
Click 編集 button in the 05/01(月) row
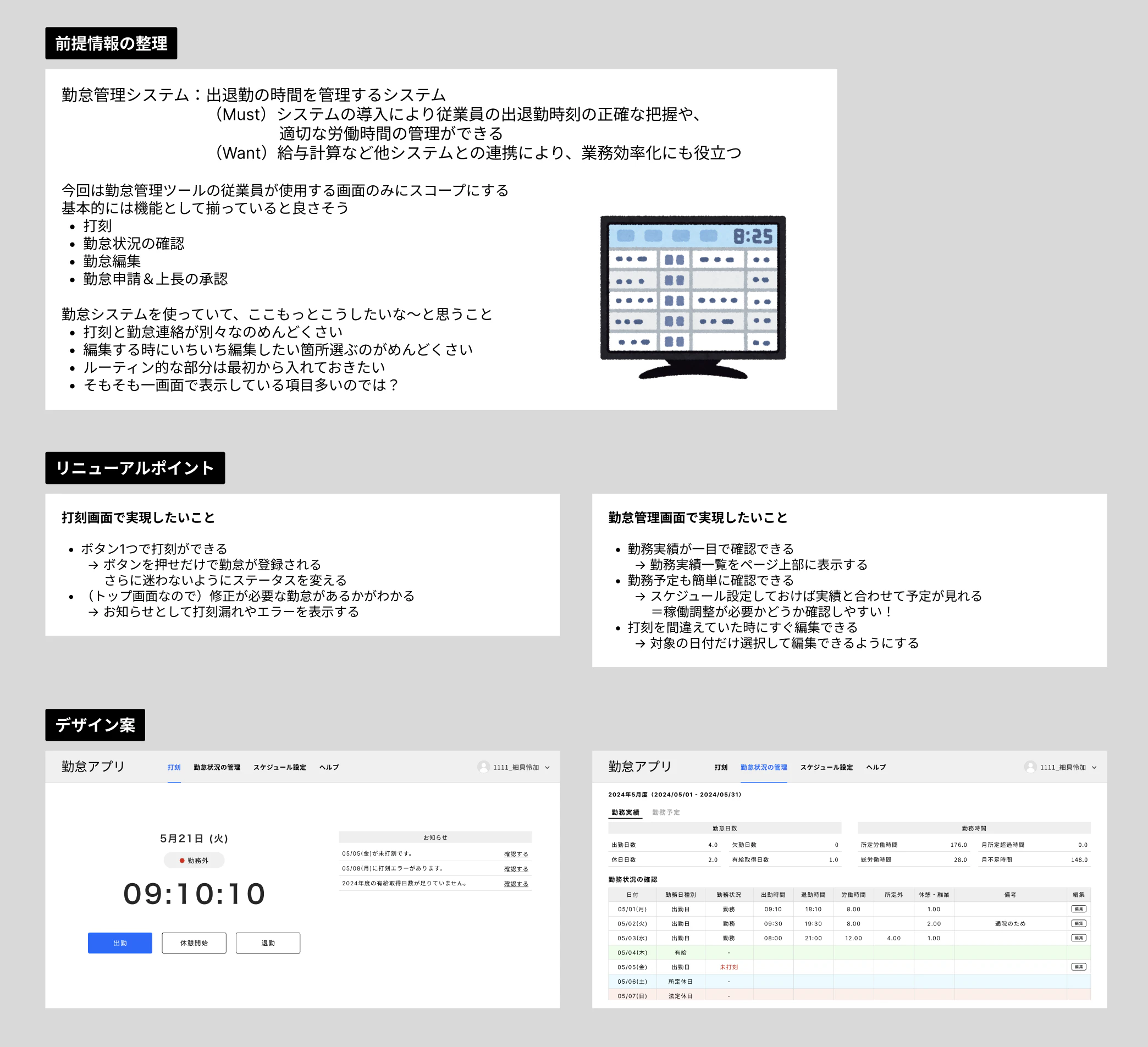(1079, 908)
